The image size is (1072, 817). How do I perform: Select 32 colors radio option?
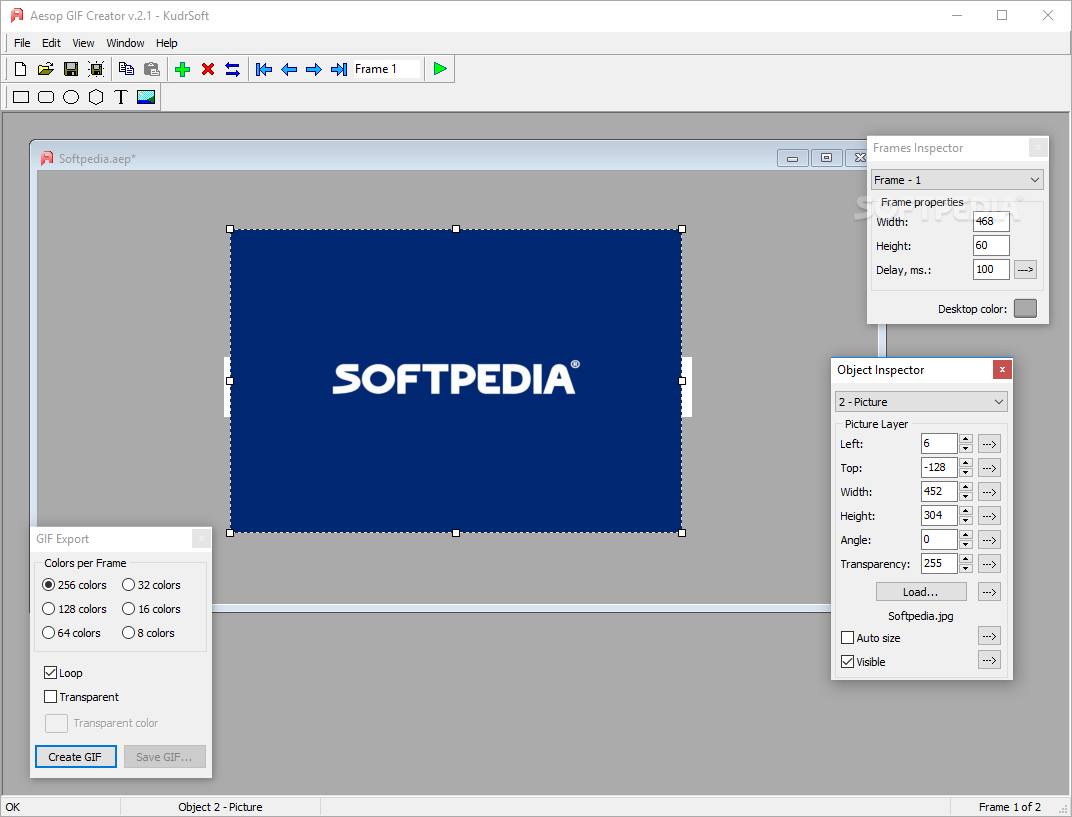pos(151,585)
